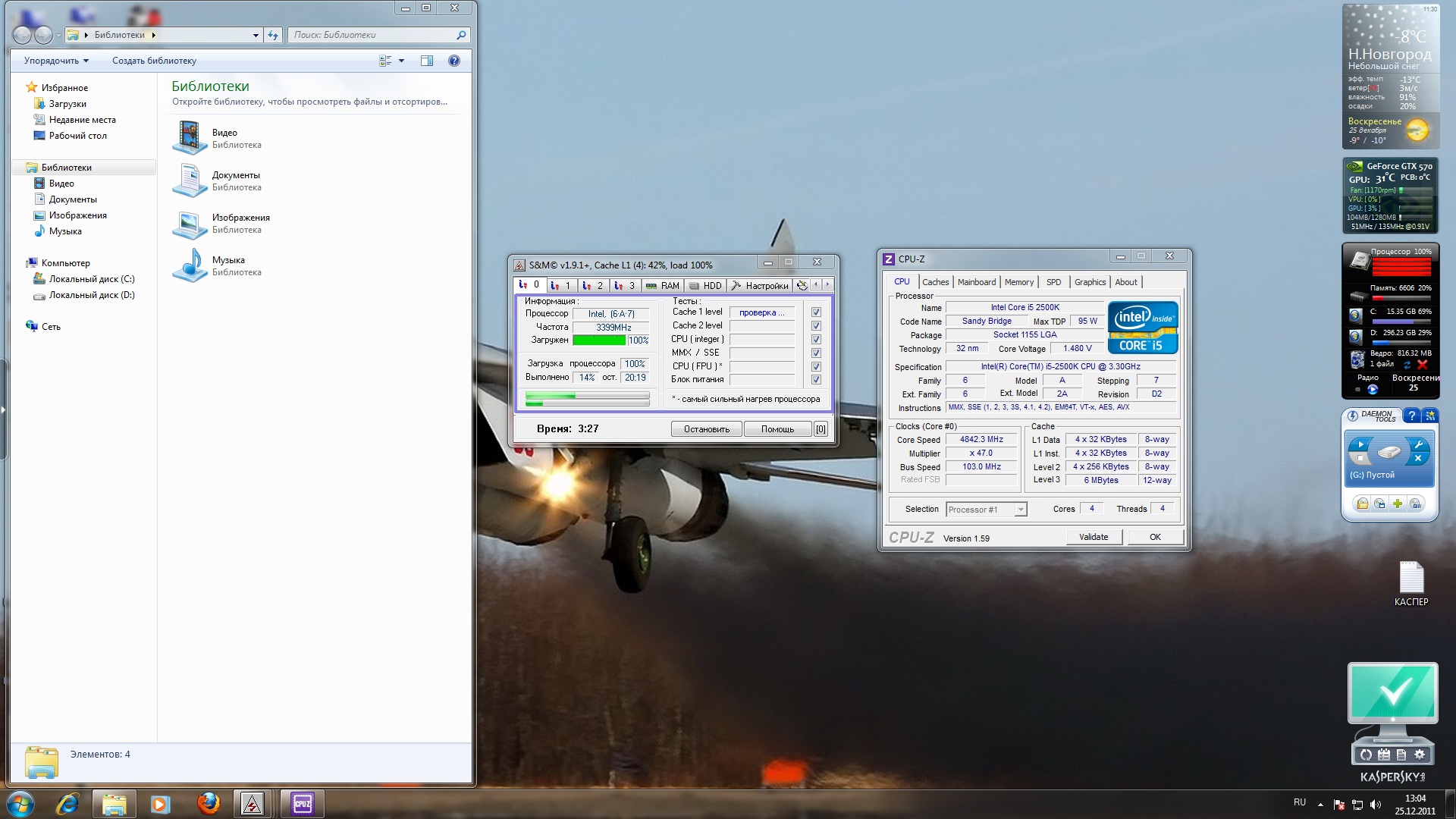
Task: Toggle the Блок питания test checkbox
Action: 816,380
